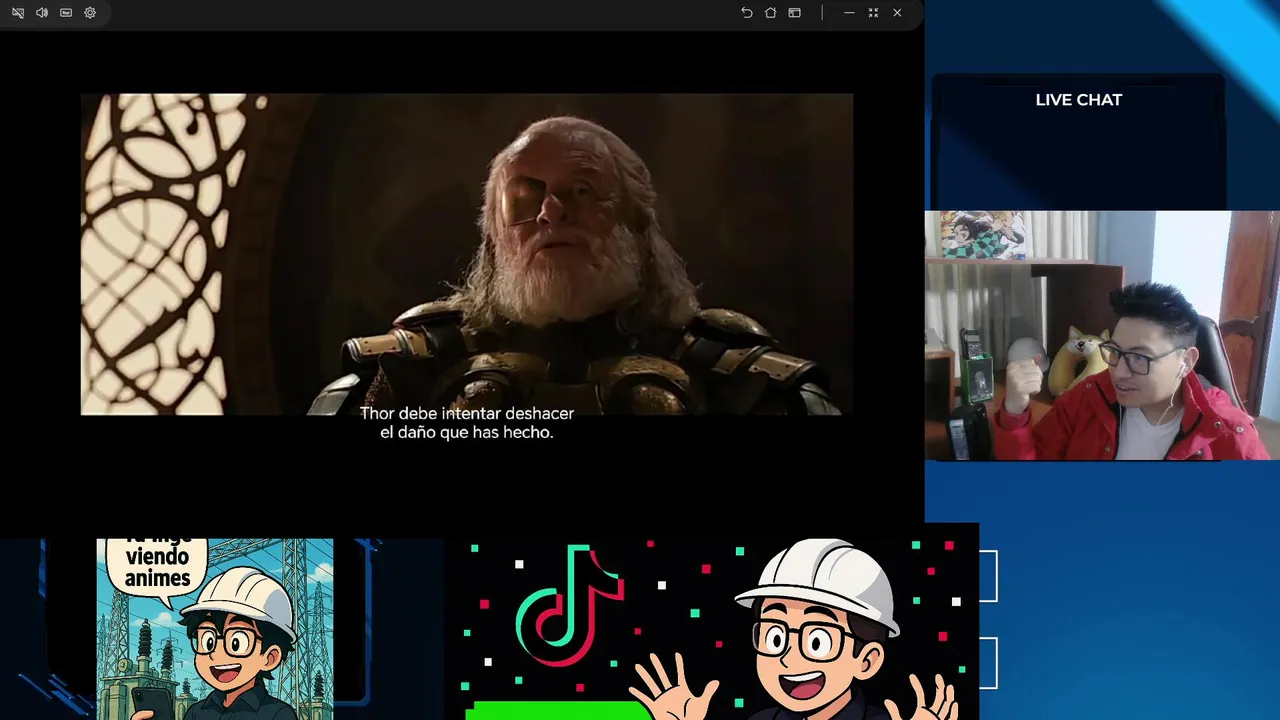1280x720 pixels.
Task: Go to home via house icon
Action: 770,13
